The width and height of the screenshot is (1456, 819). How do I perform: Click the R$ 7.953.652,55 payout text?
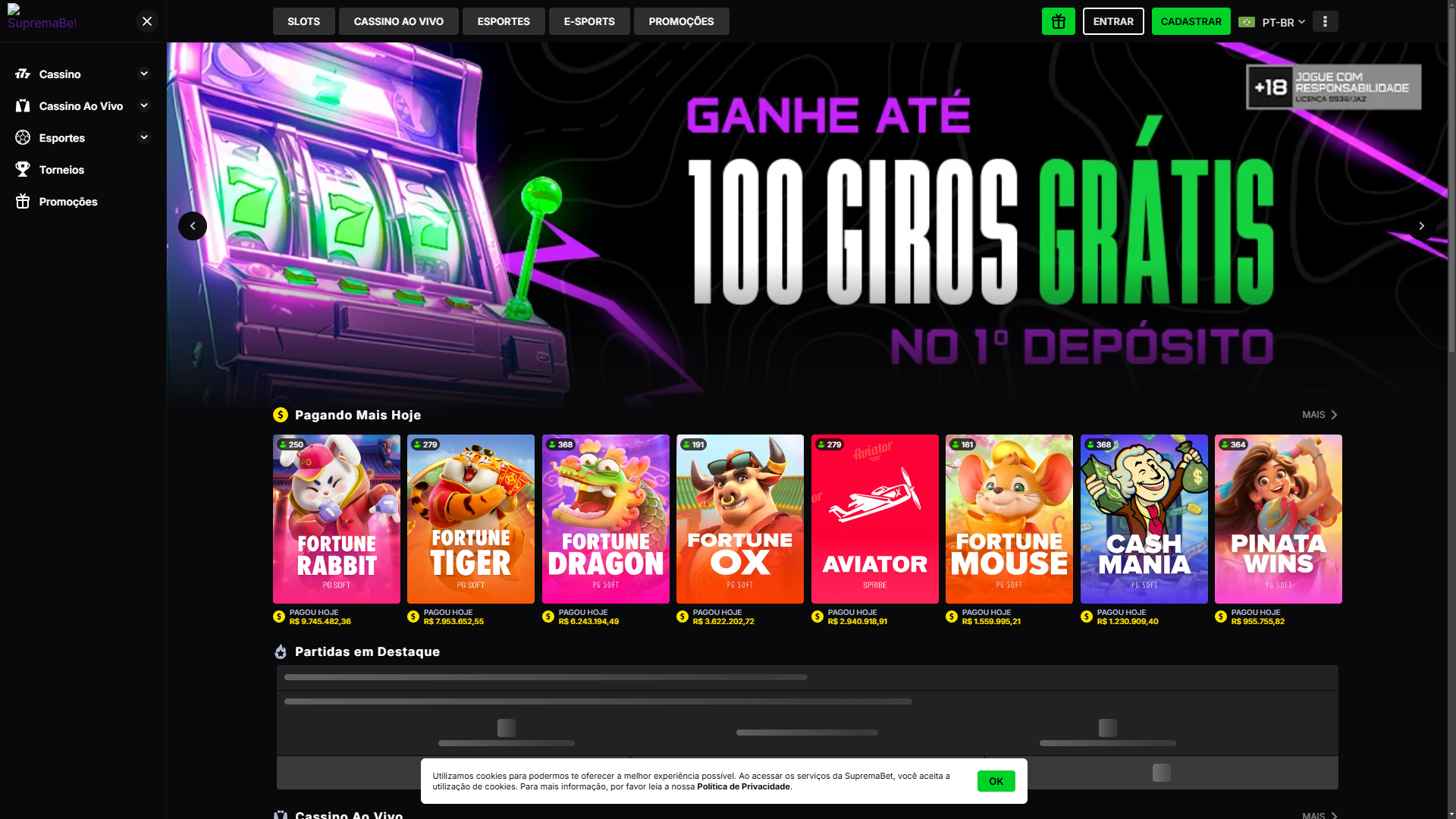[453, 621]
